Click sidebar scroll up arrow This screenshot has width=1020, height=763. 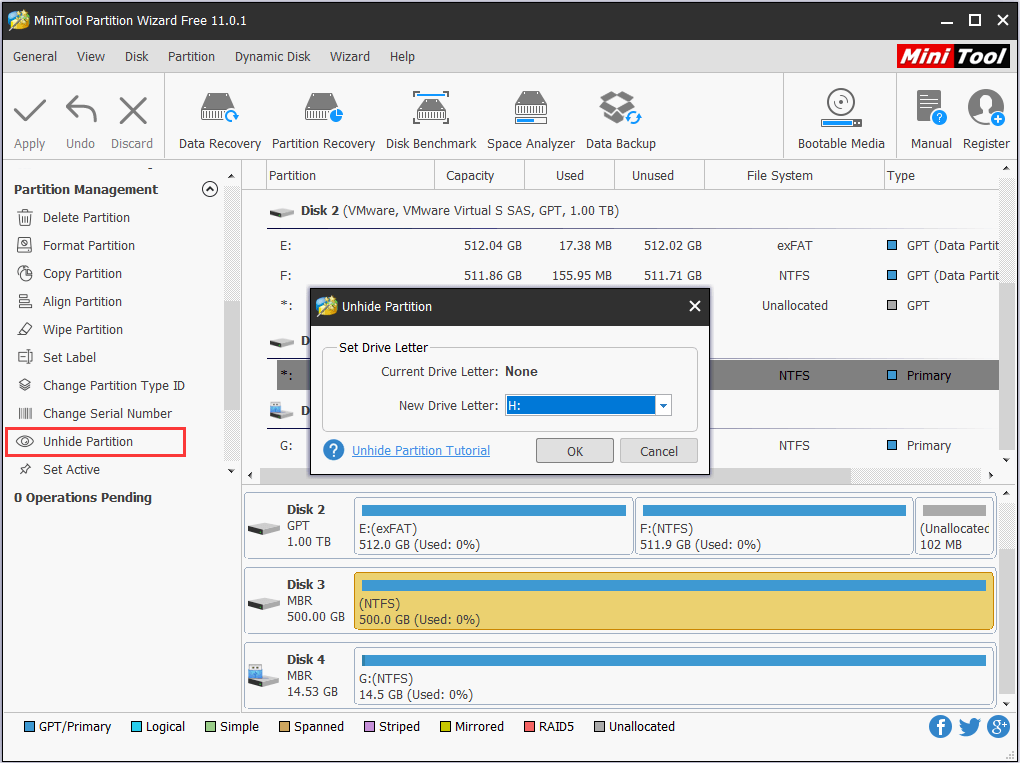tap(231, 176)
